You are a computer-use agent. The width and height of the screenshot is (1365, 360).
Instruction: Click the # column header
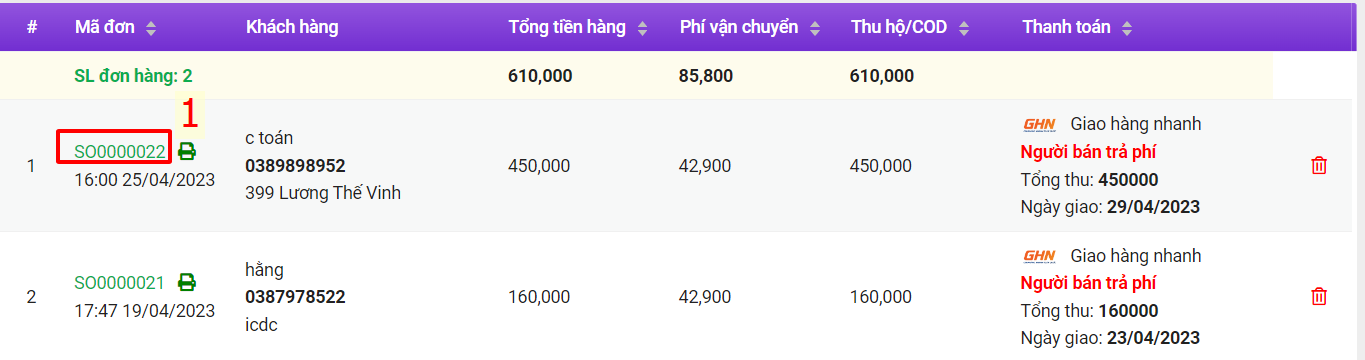point(32,27)
